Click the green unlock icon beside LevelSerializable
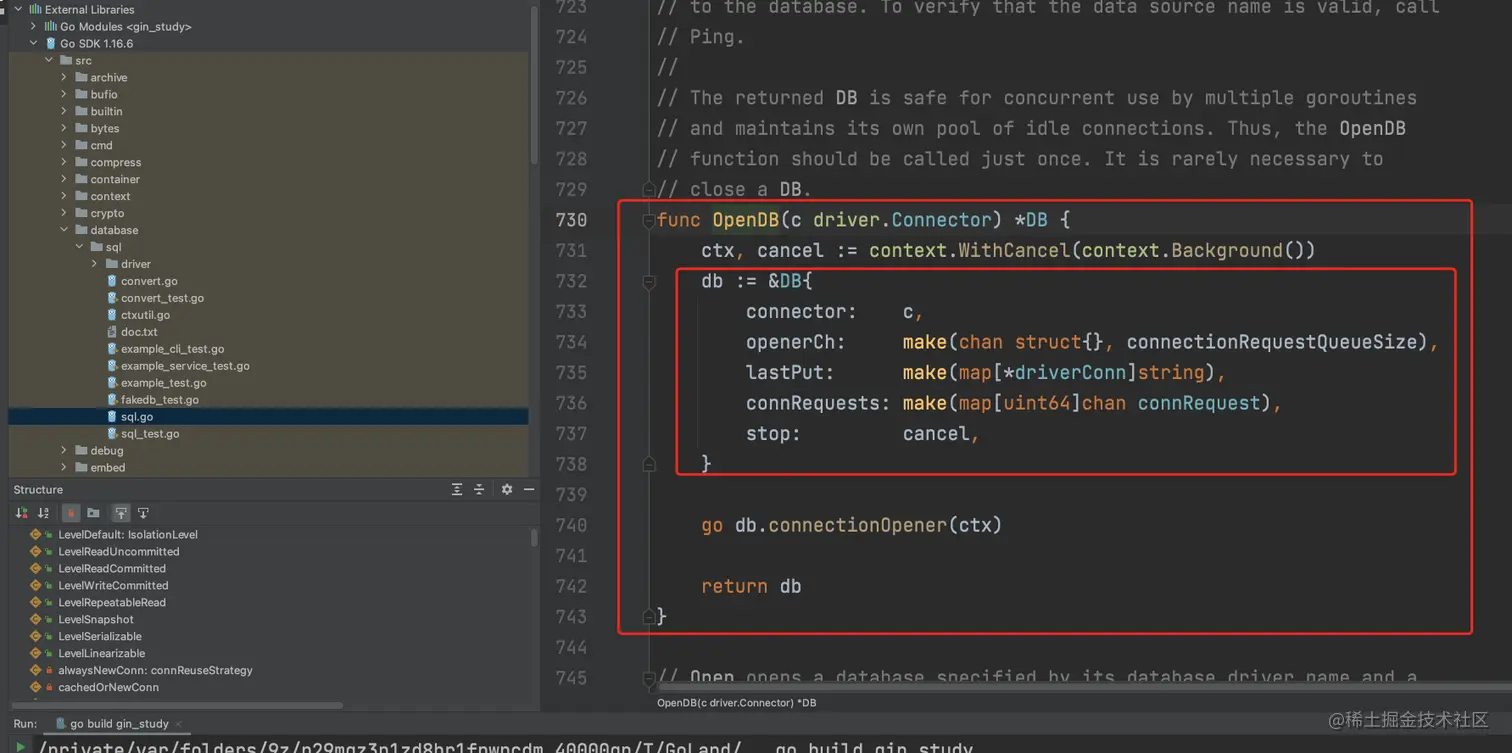Image resolution: width=1512 pixels, height=753 pixels. pyautogui.click(x=49, y=637)
